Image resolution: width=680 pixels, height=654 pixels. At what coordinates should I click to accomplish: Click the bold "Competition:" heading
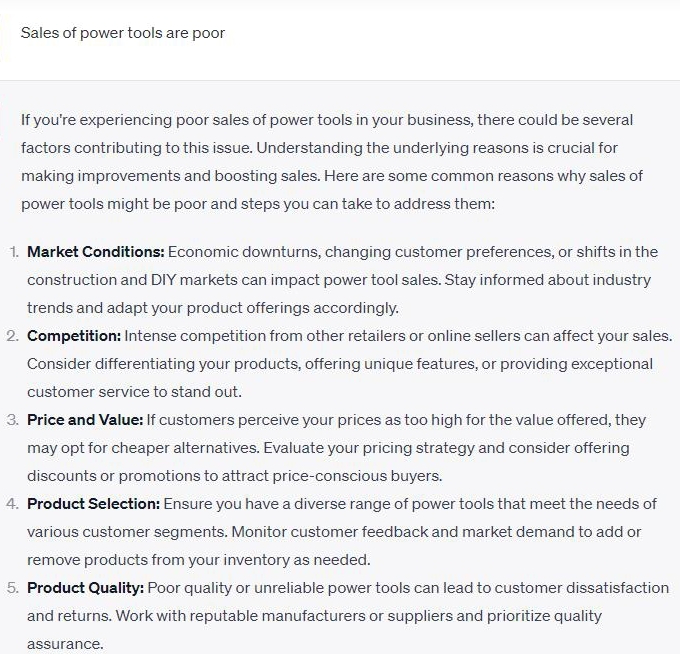[74, 336]
